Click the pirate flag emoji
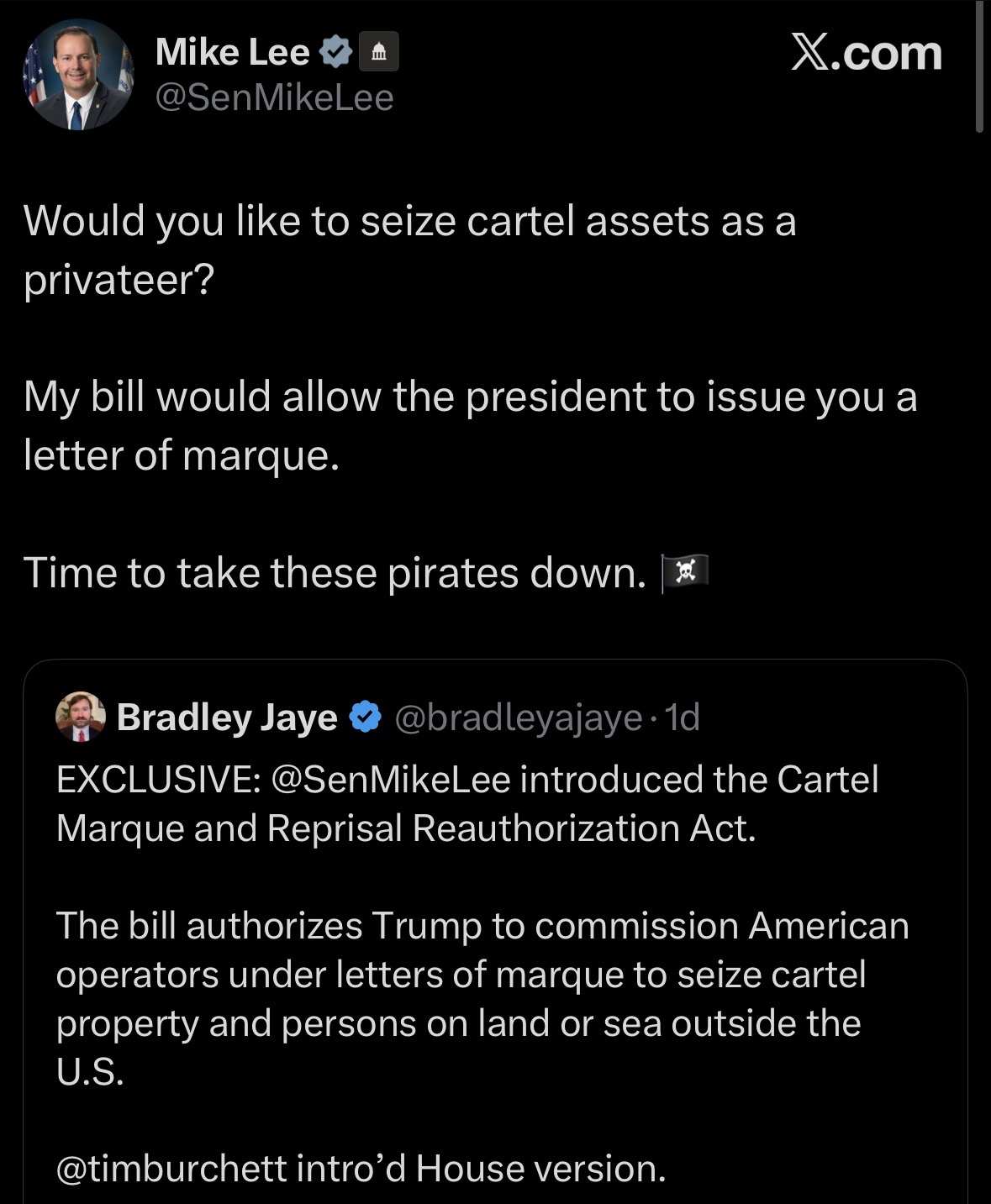 (685, 573)
